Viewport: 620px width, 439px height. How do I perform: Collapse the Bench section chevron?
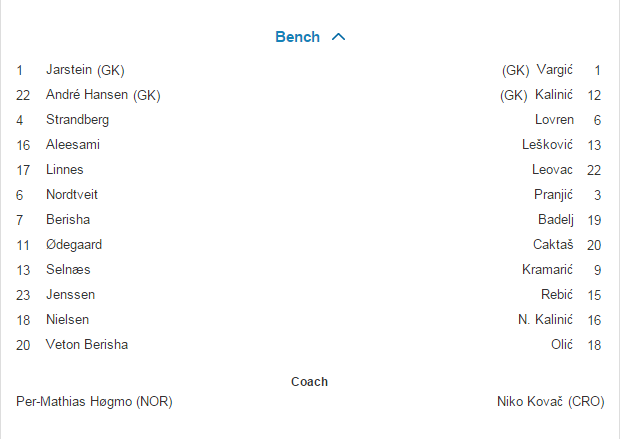[338, 37]
